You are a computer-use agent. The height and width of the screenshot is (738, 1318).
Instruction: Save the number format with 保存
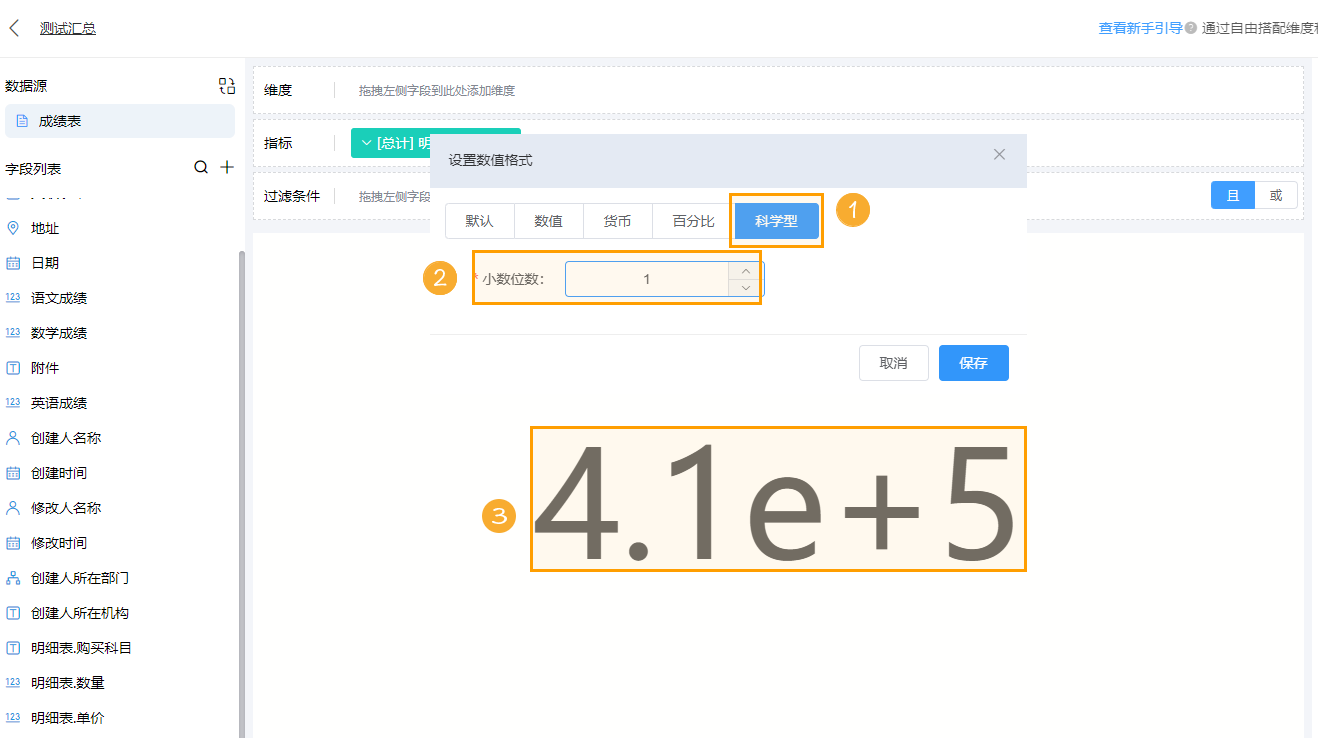click(973, 363)
